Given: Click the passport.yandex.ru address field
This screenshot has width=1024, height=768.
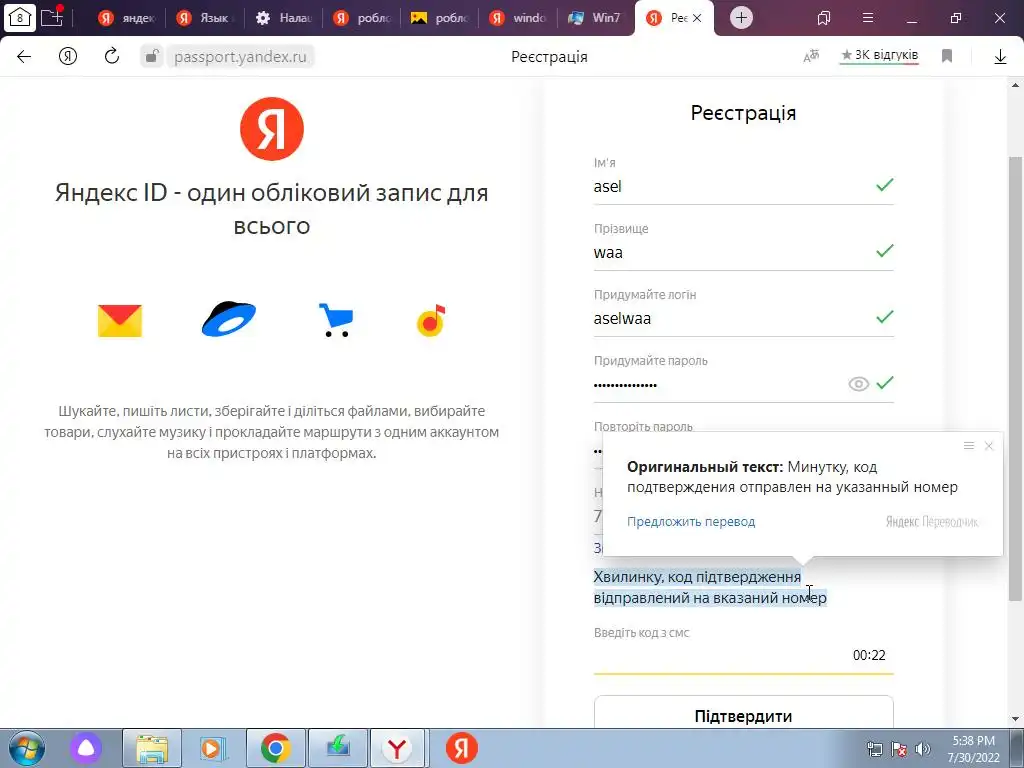Looking at the screenshot, I should [240, 57].
